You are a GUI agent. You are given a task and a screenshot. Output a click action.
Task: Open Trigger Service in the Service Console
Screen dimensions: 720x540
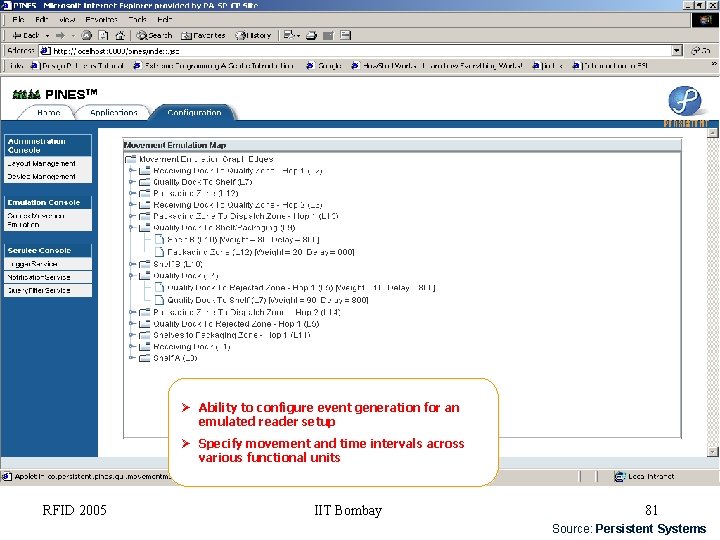(x=48, y=264)
